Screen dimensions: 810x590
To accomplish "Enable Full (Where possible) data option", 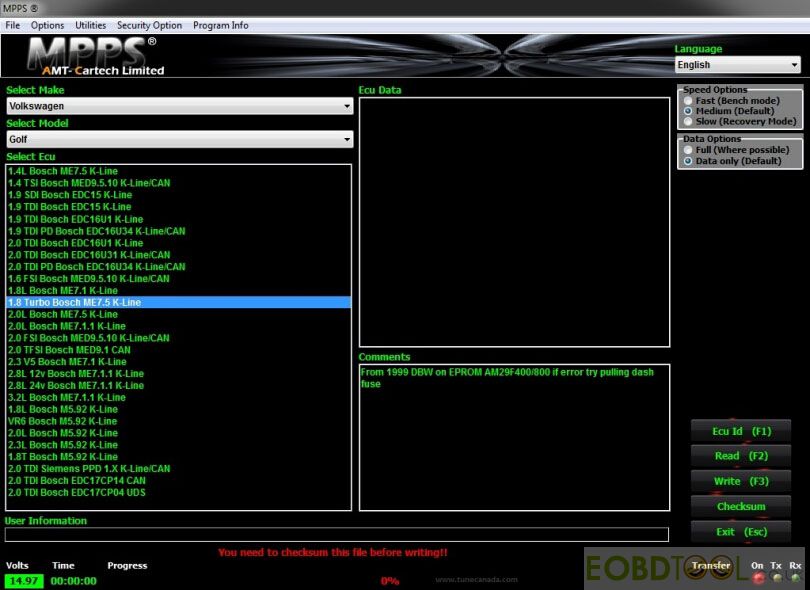I will 688,150.
